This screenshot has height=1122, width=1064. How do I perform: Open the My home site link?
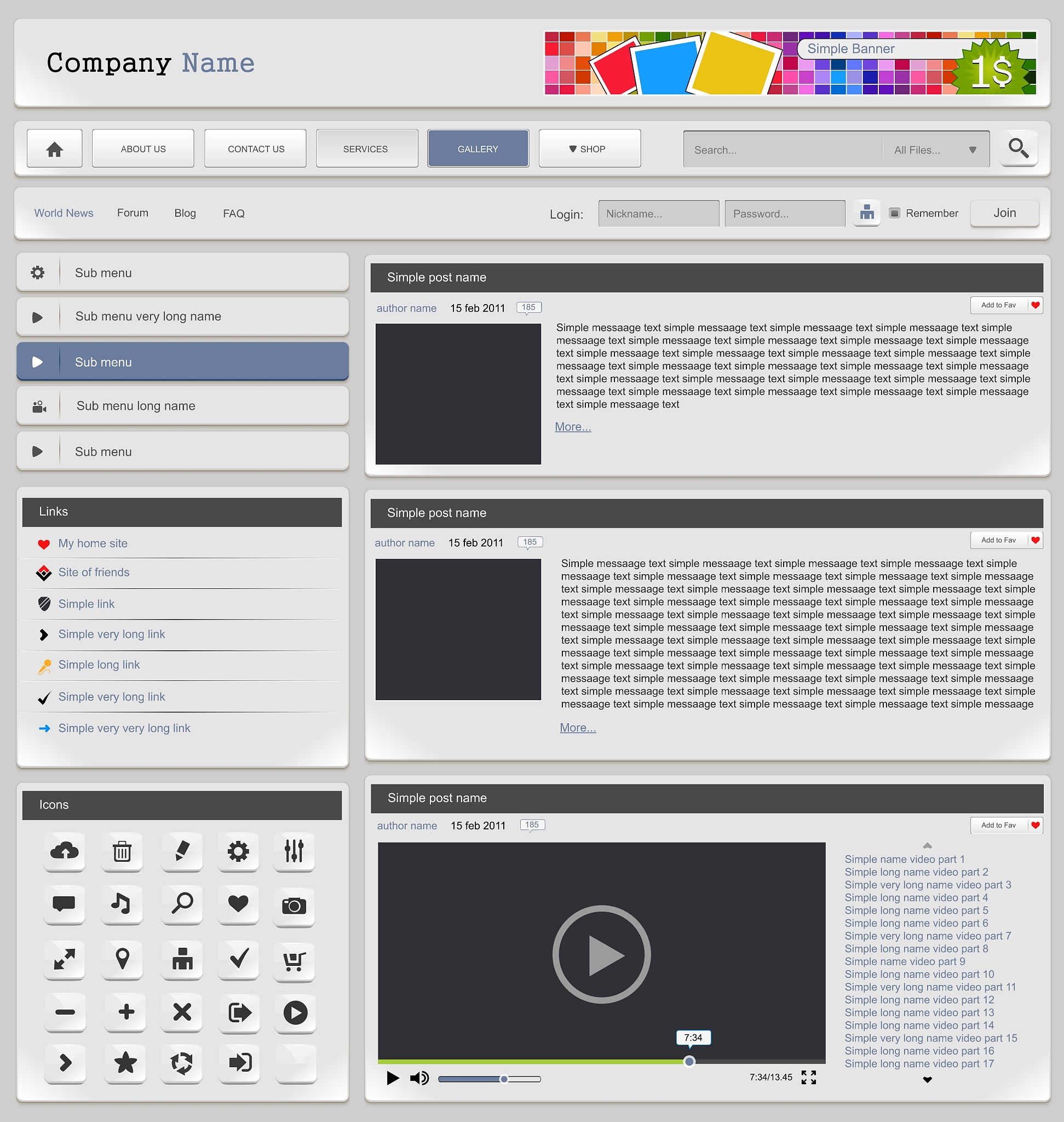[x=93, y=543]
